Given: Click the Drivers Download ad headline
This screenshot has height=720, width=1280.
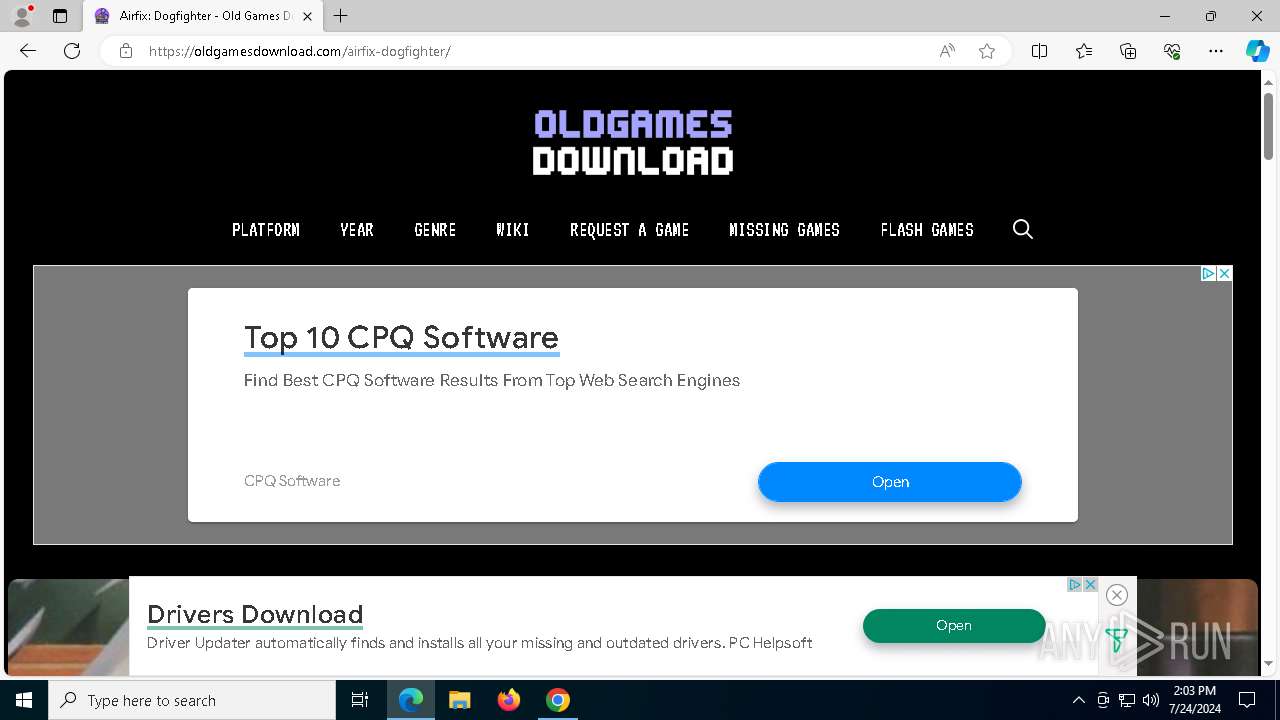Looking at the screenshot, I should point(255,614).
